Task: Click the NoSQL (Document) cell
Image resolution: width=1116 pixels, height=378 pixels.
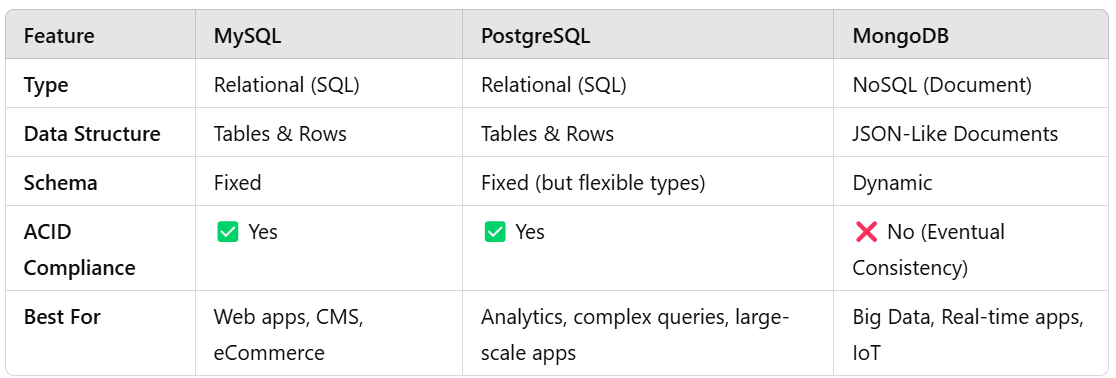Action: 942,85
